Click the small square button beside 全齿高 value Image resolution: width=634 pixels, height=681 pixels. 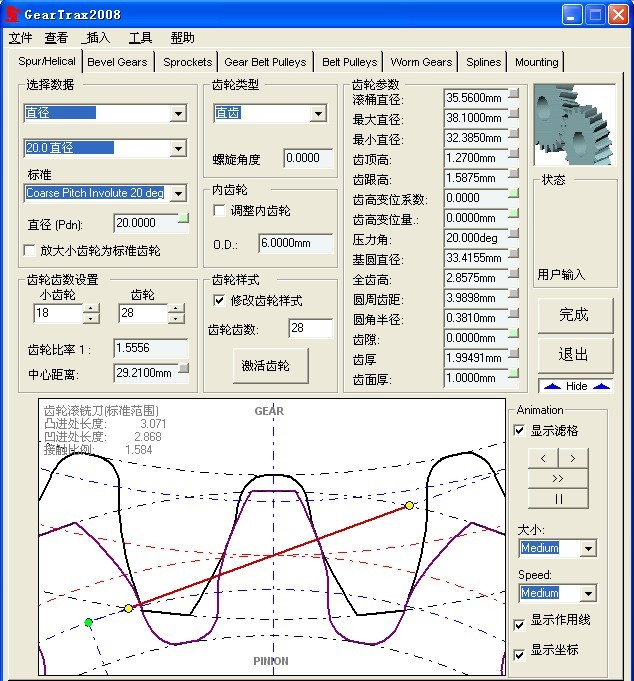514,273
